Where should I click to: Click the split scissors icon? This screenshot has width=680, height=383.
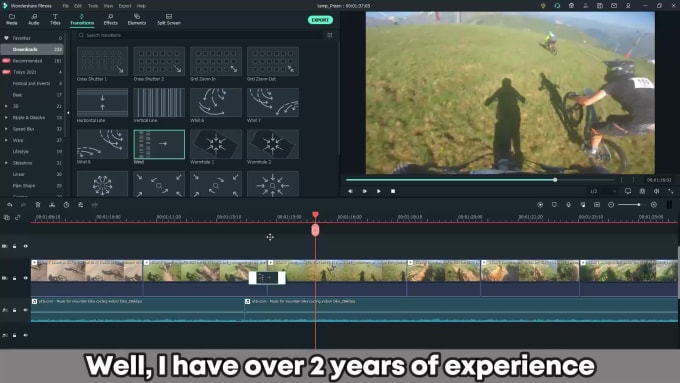click(x=52, y=205)
